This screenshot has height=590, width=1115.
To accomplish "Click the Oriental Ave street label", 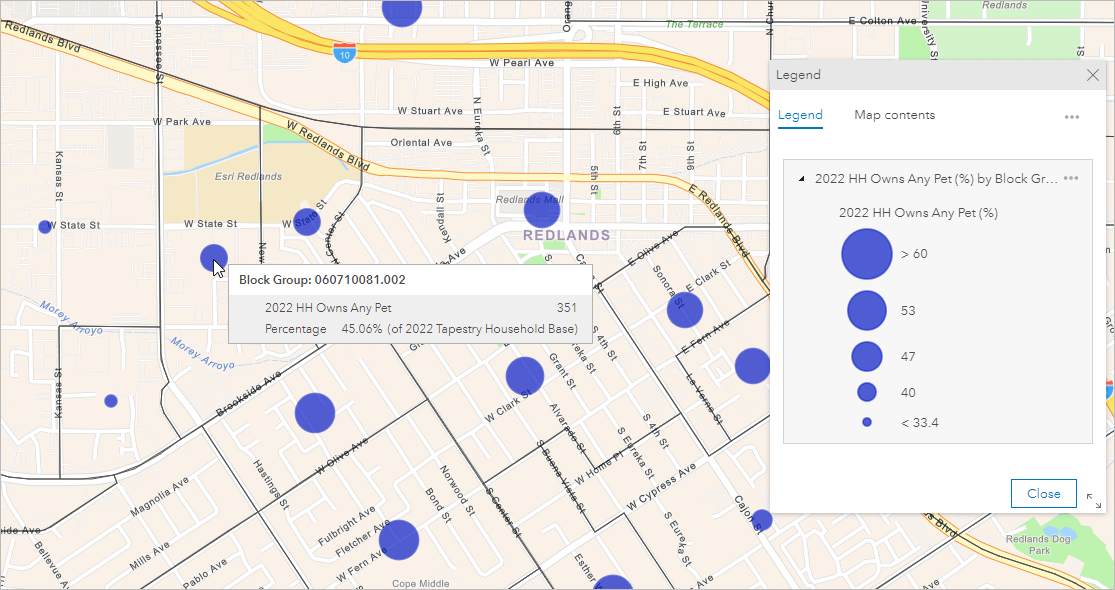I will [421, 143].
